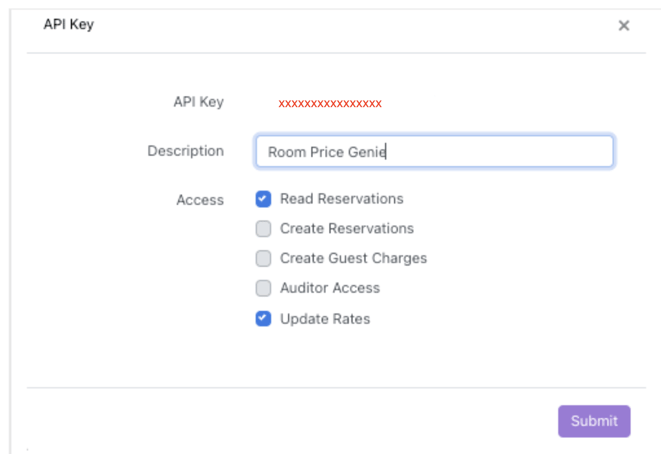
Task: Uncheck the Update Rates checkbox
Action: [x=264, y=319]
